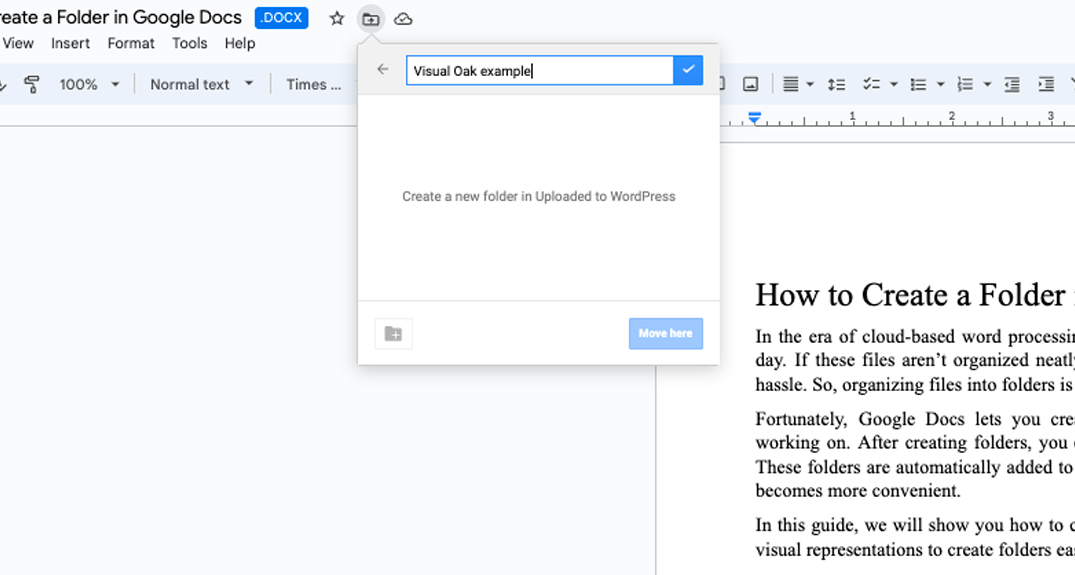
Task: Click paragraph starting 'In this guide, we'
Action: pos(915,537)
